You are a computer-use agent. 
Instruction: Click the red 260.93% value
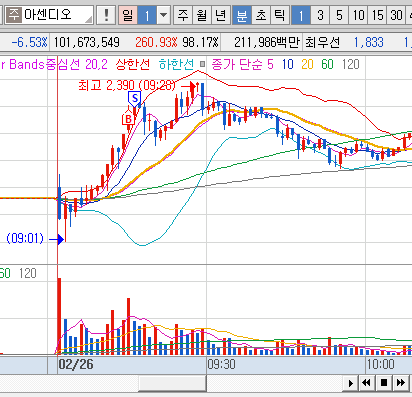coord(156,42)
